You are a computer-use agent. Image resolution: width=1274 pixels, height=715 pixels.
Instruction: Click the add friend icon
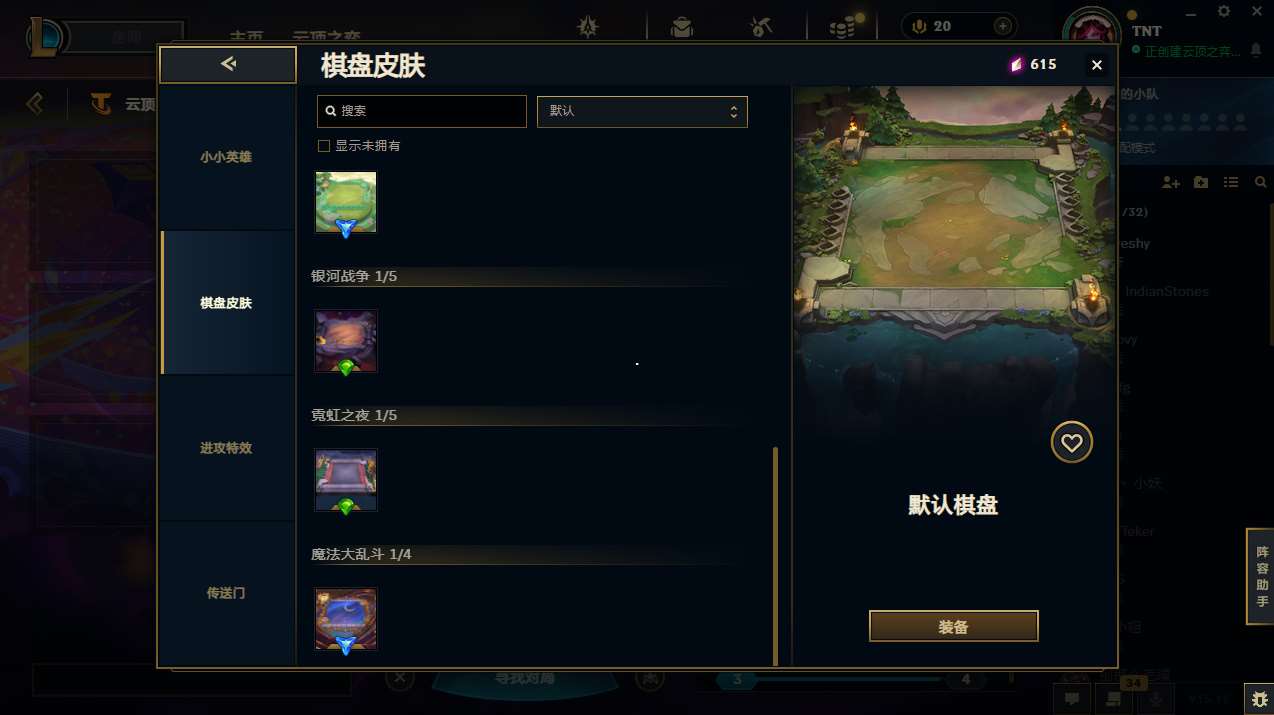1171,182
